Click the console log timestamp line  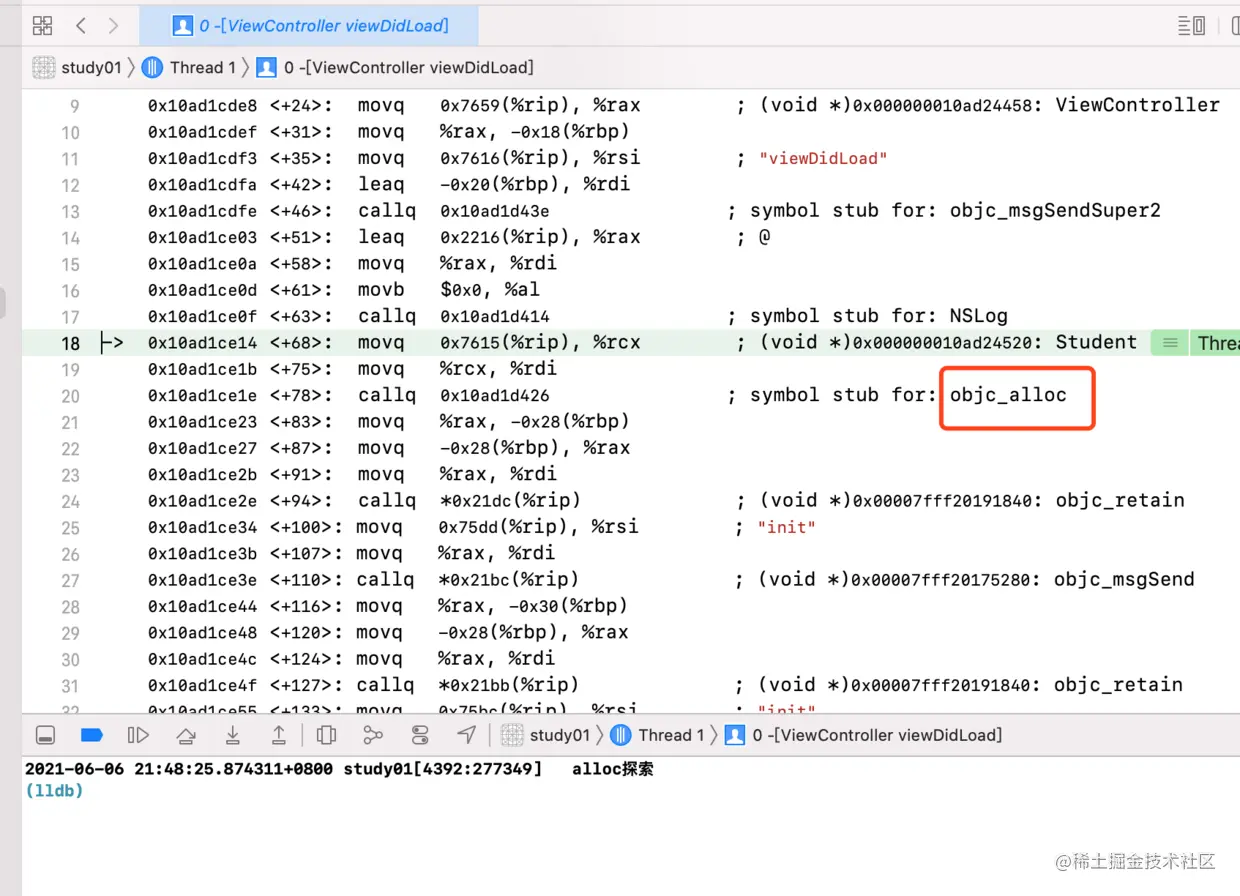click(x=340, y=769)
